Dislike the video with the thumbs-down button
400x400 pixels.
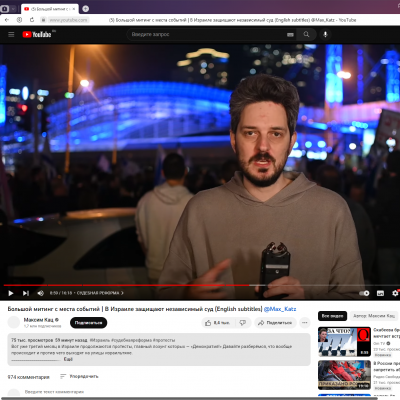pos(243,323)
